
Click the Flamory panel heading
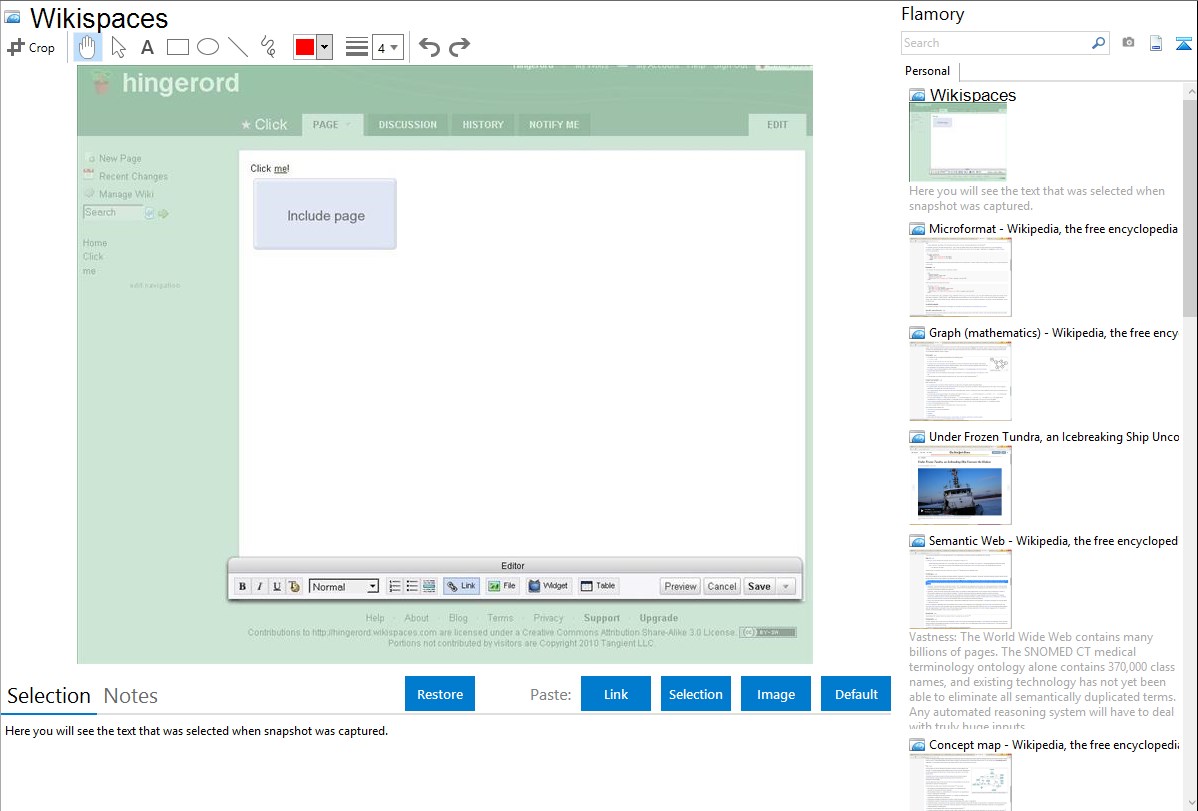point(933,14)
